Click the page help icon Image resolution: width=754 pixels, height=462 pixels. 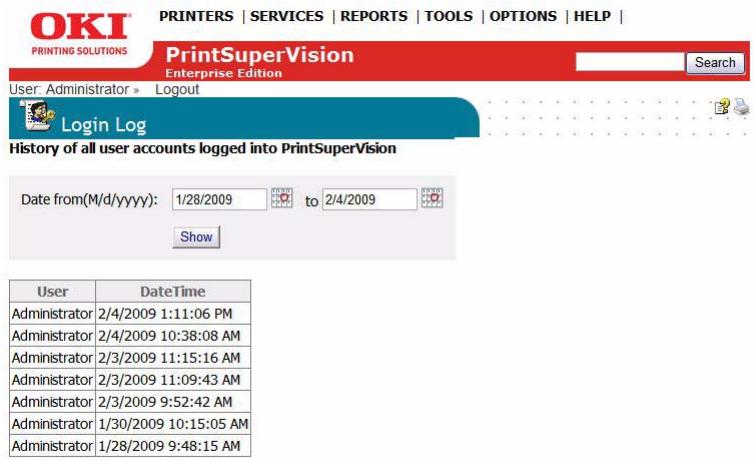pos(721,107)
